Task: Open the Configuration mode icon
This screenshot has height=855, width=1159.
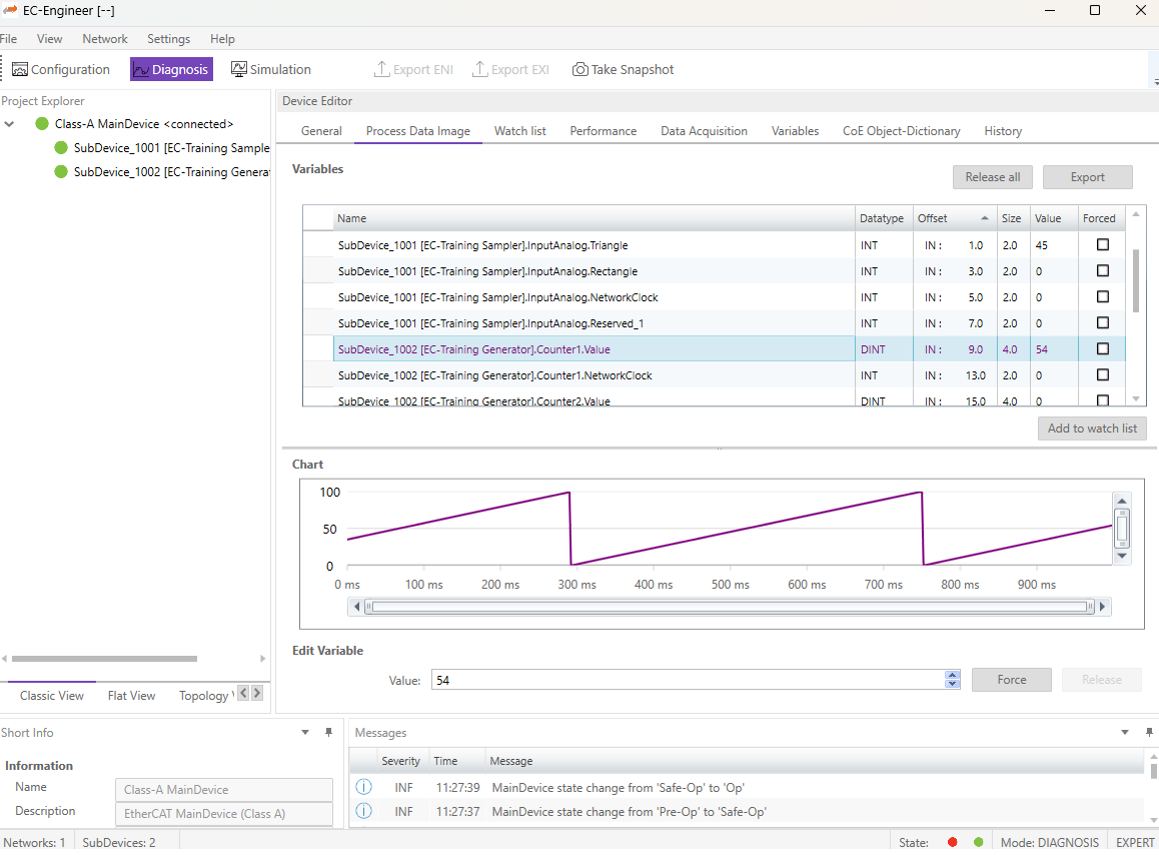Action: (x=20, y=70)
